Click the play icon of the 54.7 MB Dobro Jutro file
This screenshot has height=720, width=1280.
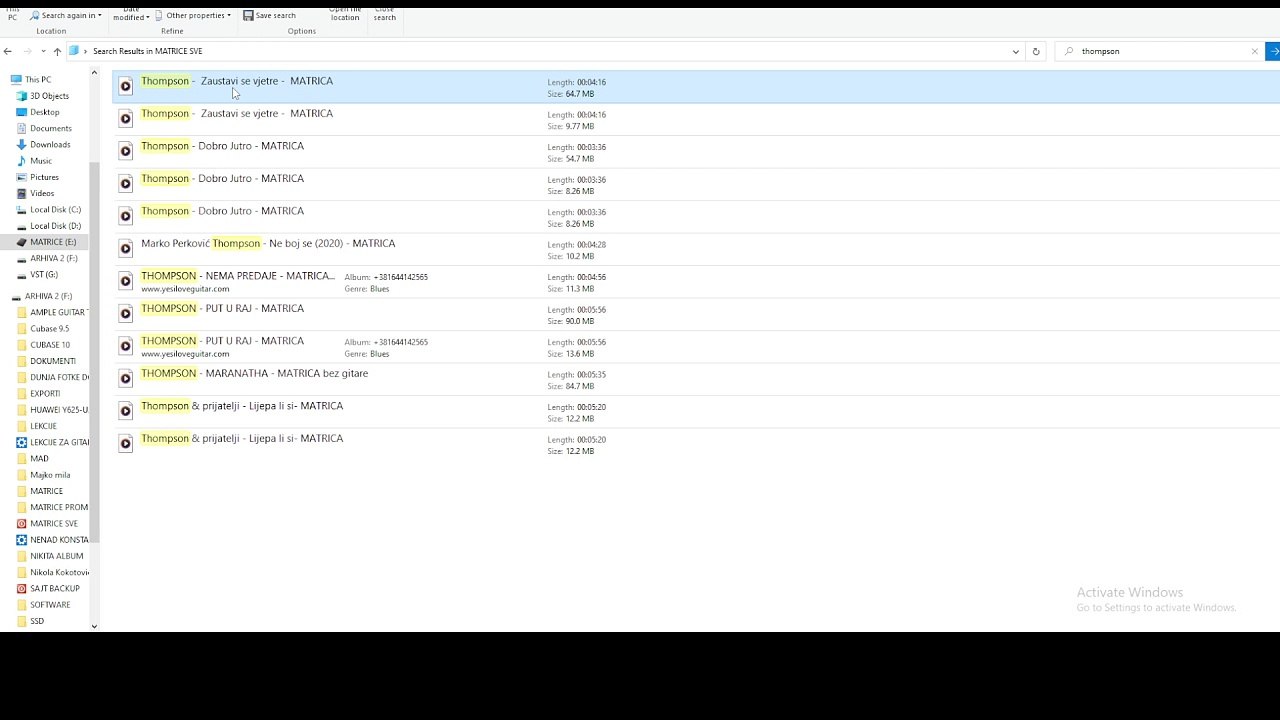(125, 151)
